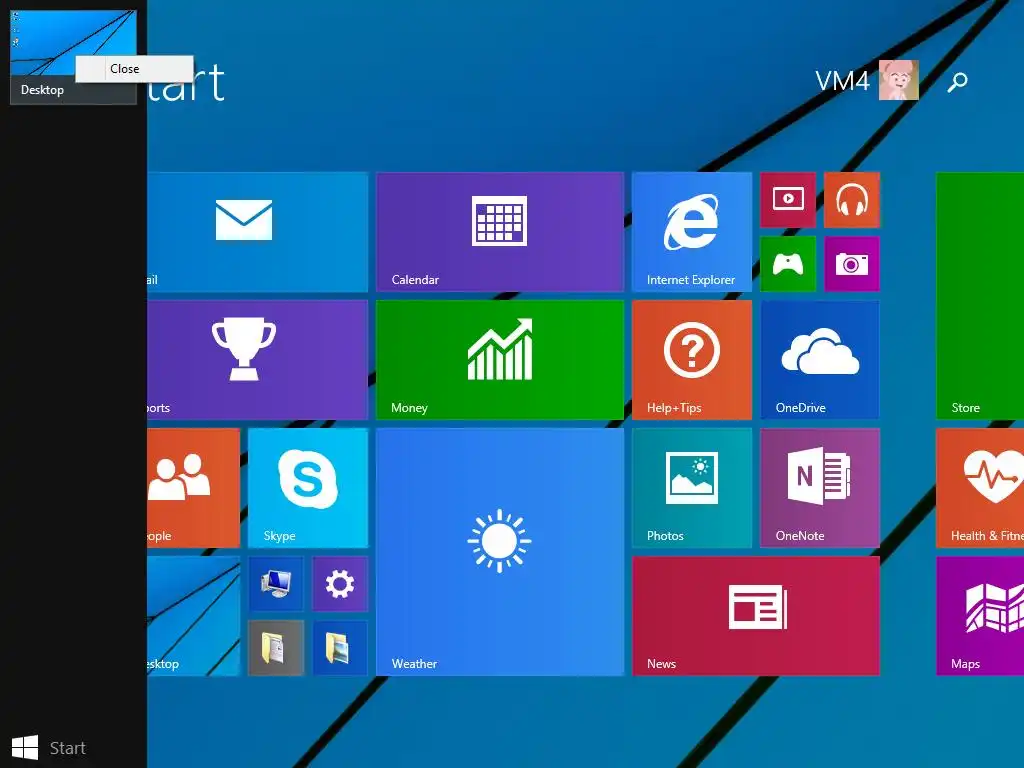
Task: Open the Xbox Games tile
Action: tap(788, 264)
